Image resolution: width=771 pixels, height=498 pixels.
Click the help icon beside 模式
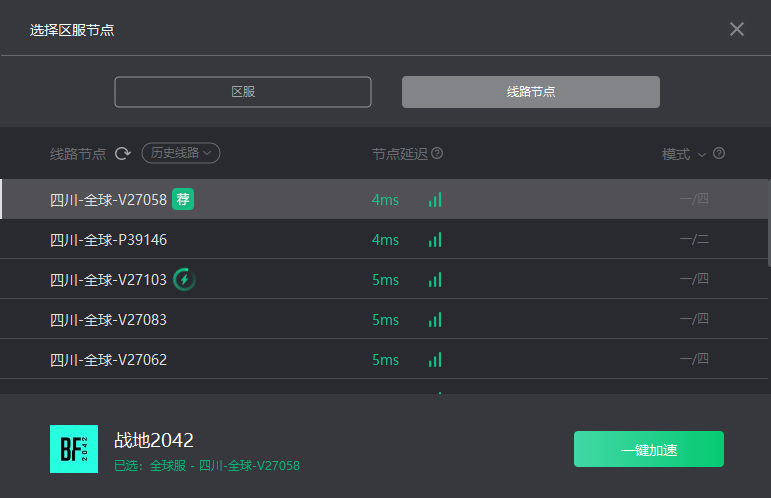[718, 153]
